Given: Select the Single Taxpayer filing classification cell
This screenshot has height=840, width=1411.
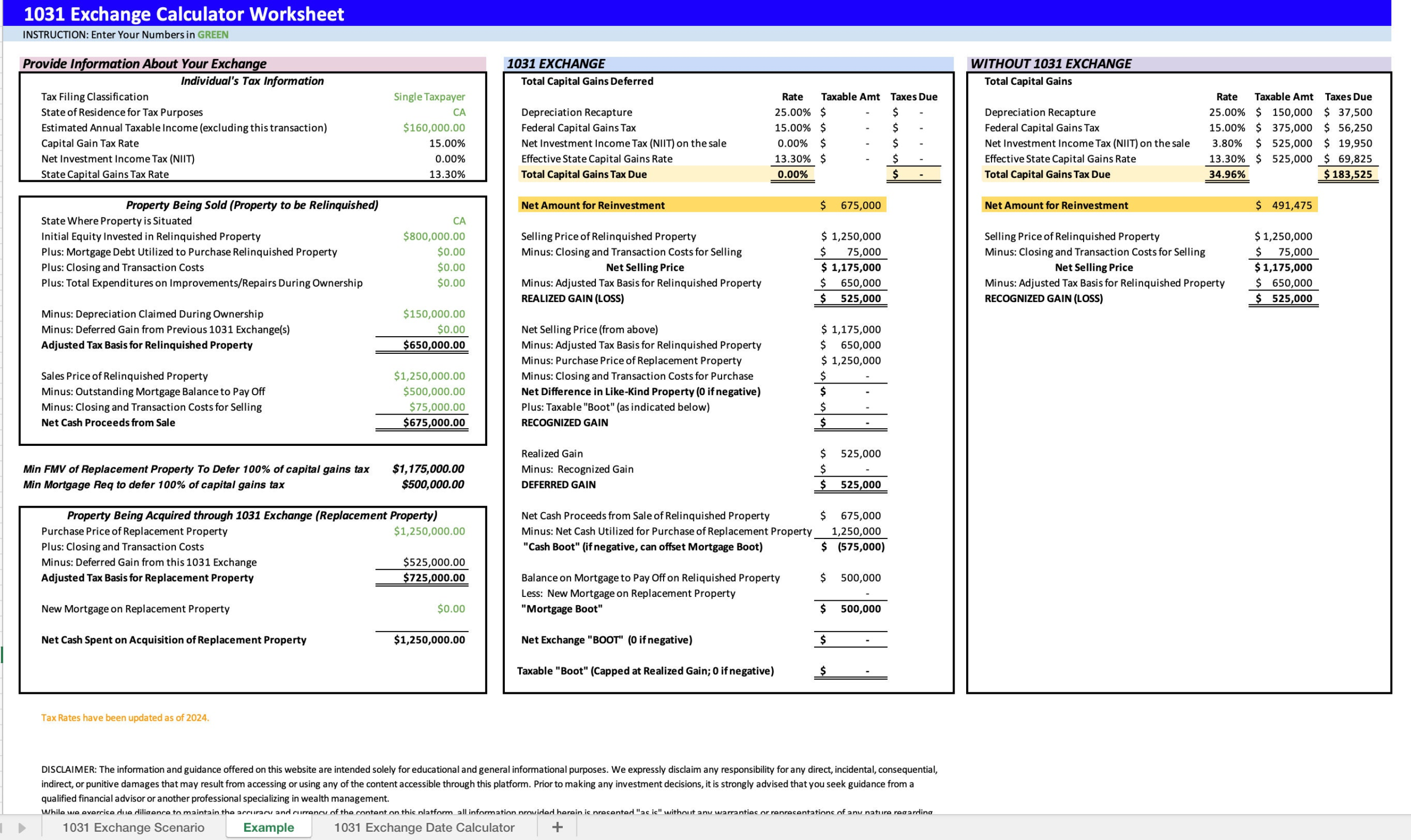Looking at the screenshot, I should coord(429,97).
